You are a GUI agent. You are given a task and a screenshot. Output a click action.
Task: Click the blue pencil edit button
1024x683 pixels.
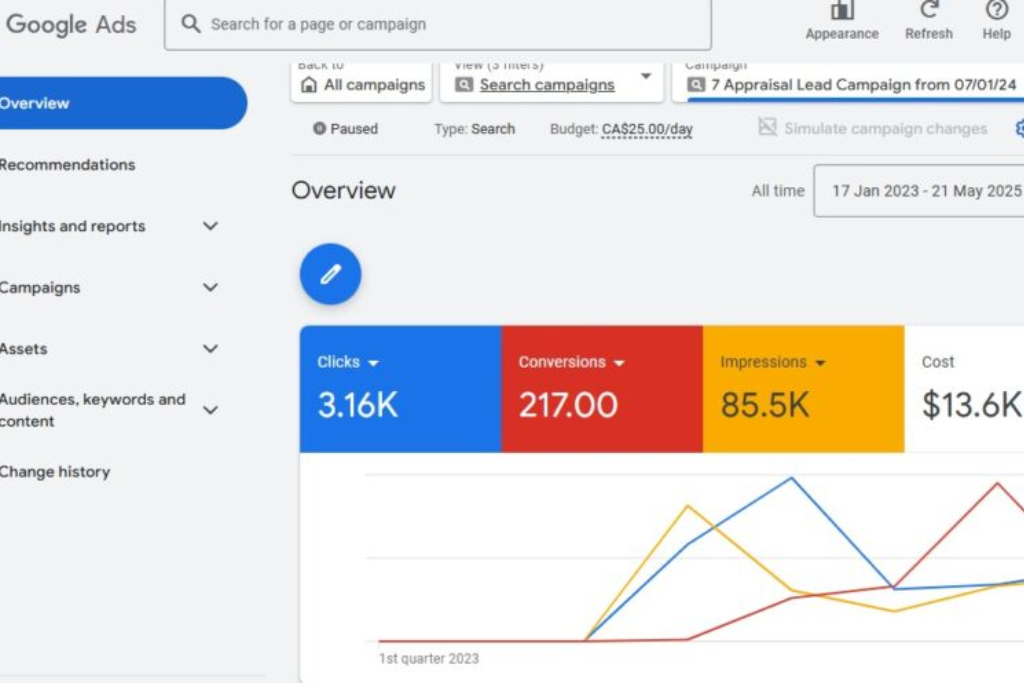tap(330, 274)
